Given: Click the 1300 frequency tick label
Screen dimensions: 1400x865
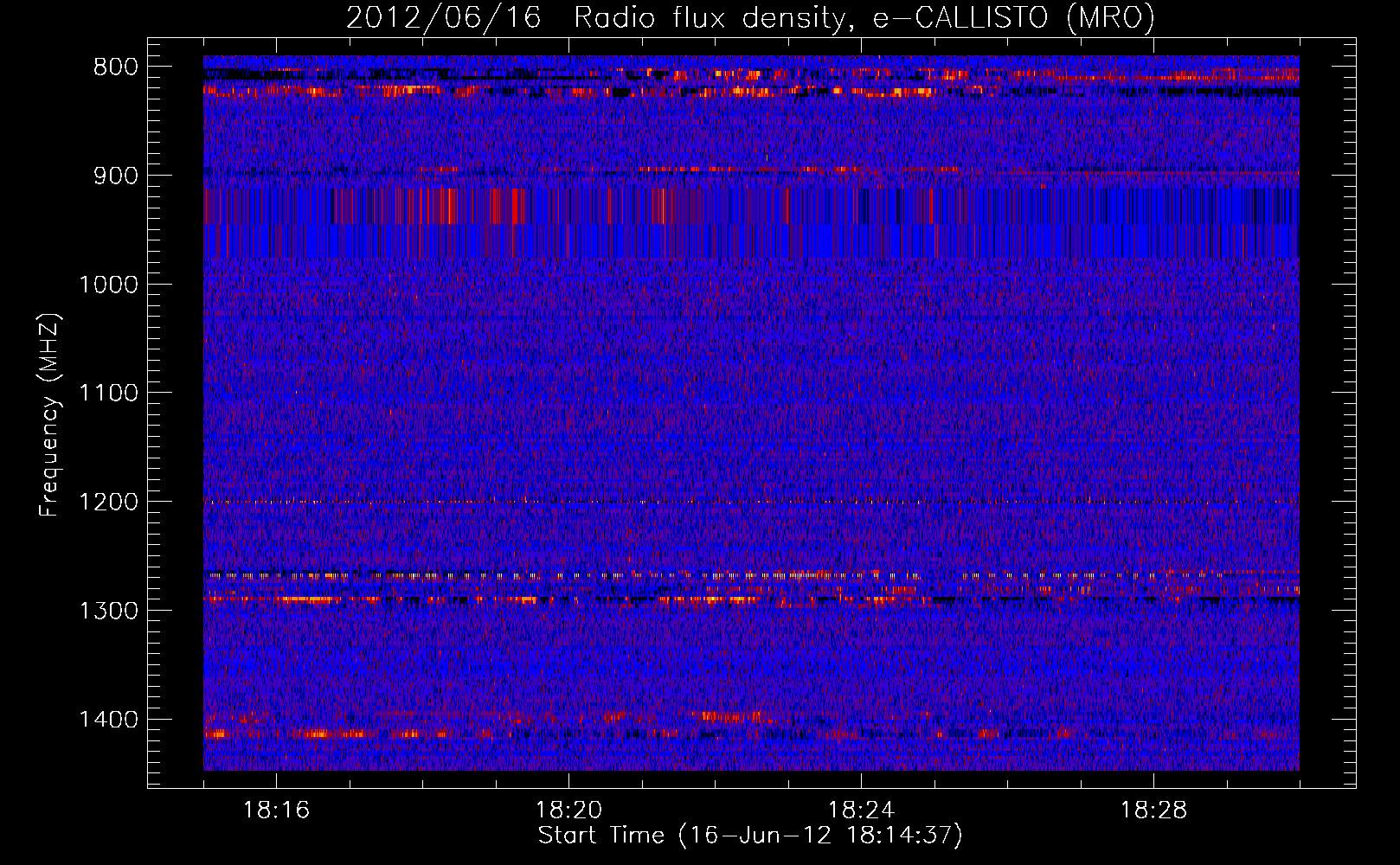Looking at the screenshot, I should pos(108,612).
